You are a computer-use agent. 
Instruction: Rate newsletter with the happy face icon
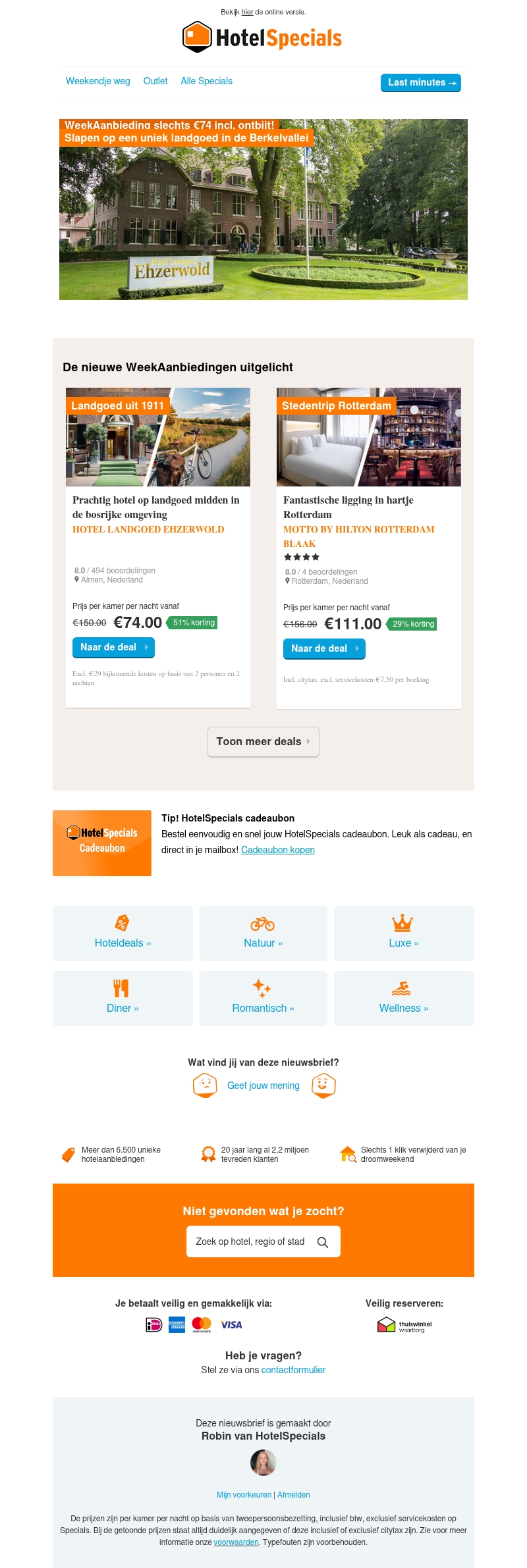(323, 1085)
